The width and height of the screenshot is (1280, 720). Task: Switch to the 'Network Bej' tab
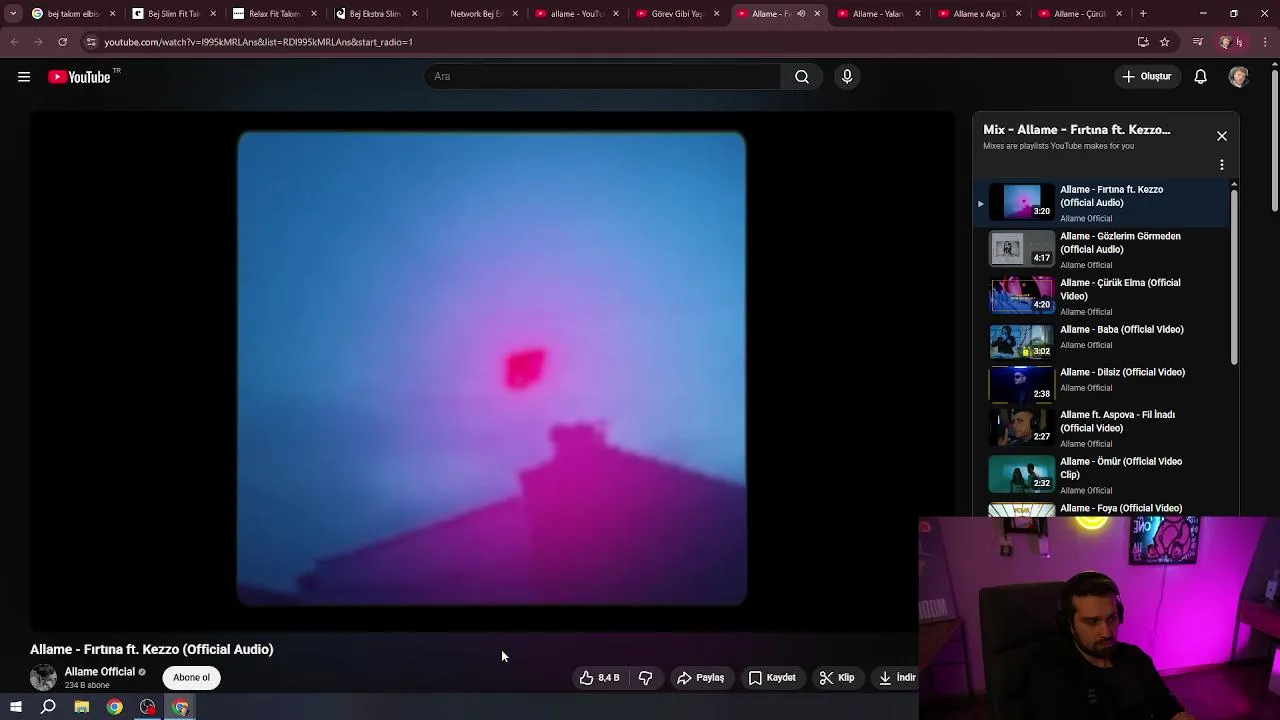tap(475, 14)
